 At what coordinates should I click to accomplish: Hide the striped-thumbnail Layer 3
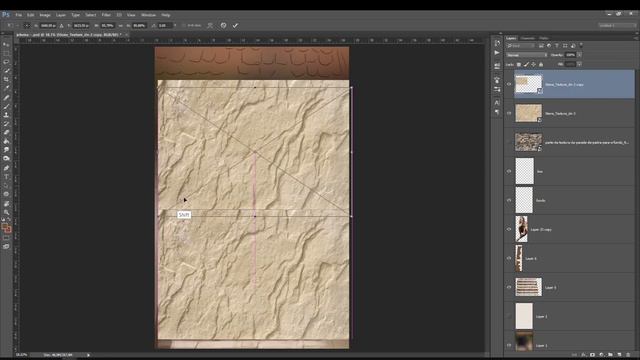[509, 287]
